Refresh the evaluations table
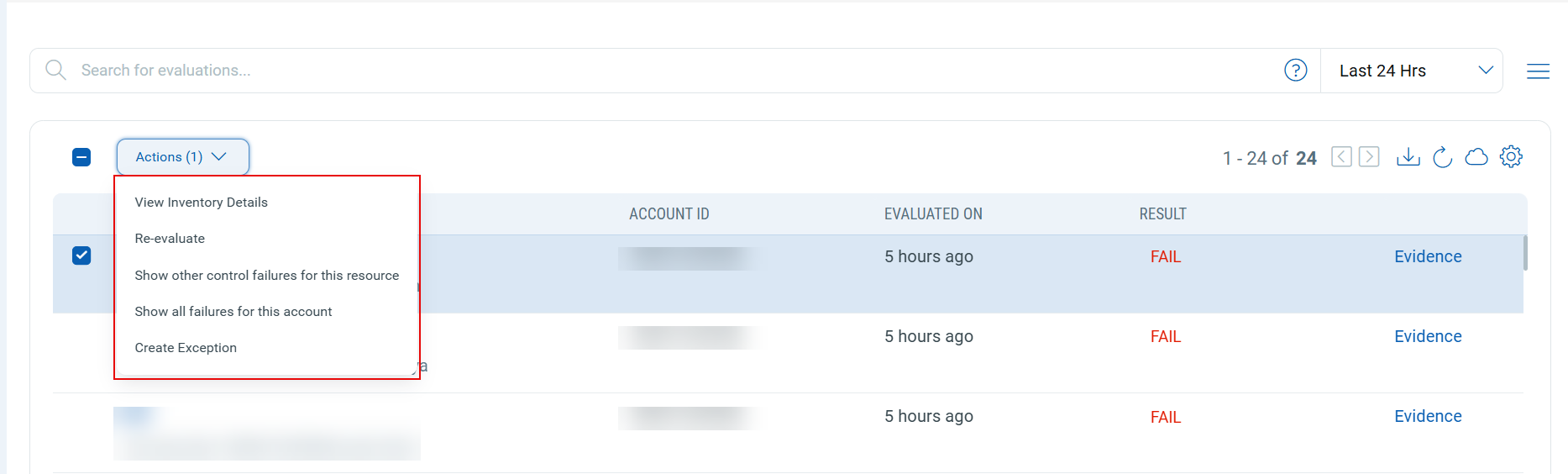This screenshot has height=474, width=1568. coord(1442,157)
